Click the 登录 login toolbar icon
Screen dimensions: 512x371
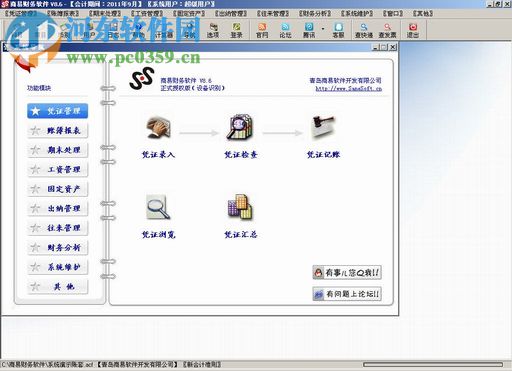(x=236, y=30)
